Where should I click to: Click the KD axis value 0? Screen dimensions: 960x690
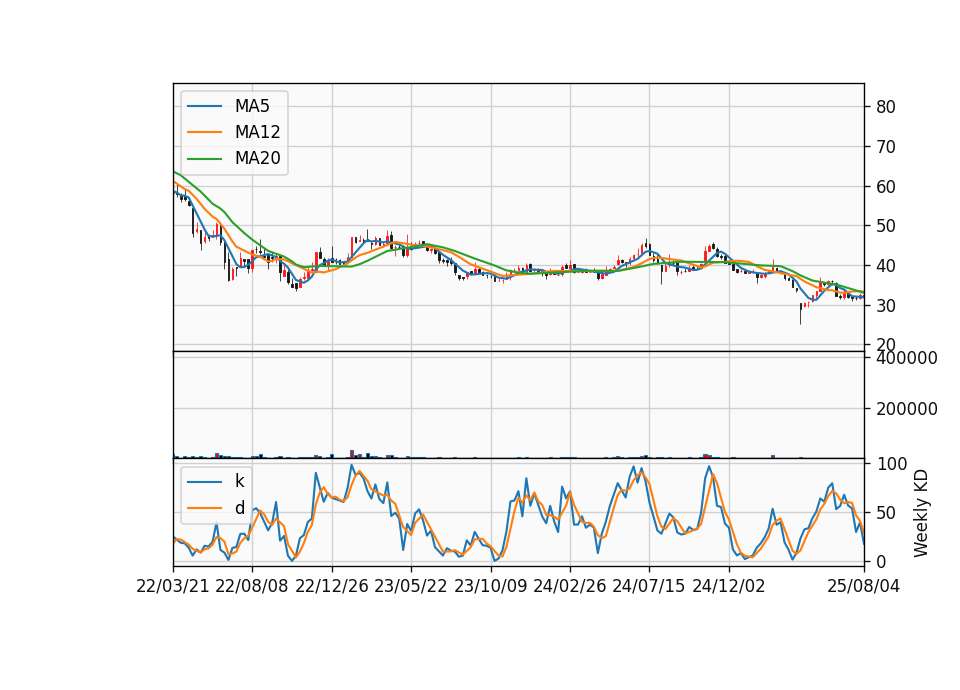(x=881, y=561)
